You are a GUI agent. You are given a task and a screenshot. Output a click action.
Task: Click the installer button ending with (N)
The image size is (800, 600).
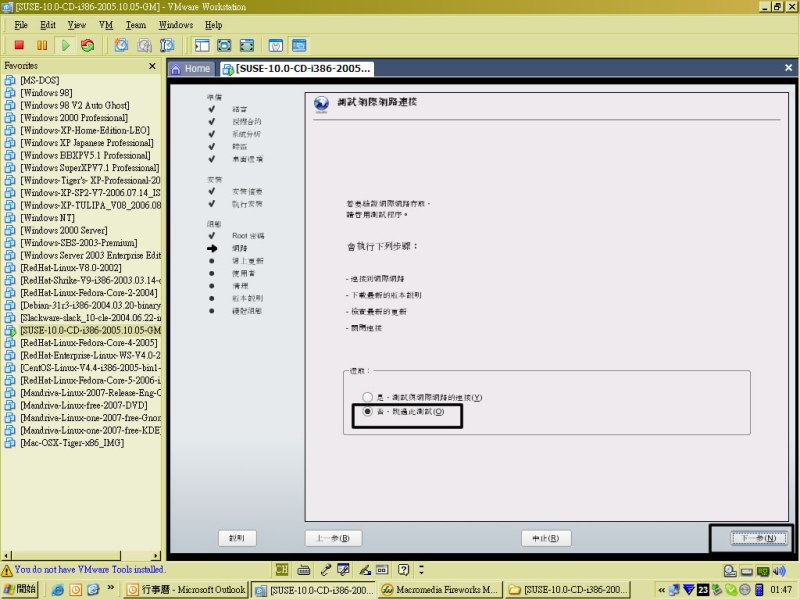(x=759, y=538)
